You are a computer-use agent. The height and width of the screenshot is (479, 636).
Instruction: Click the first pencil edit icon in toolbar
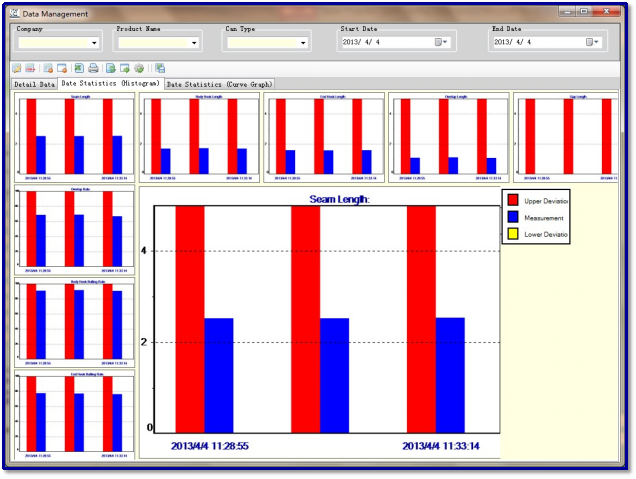pos(16,68)
